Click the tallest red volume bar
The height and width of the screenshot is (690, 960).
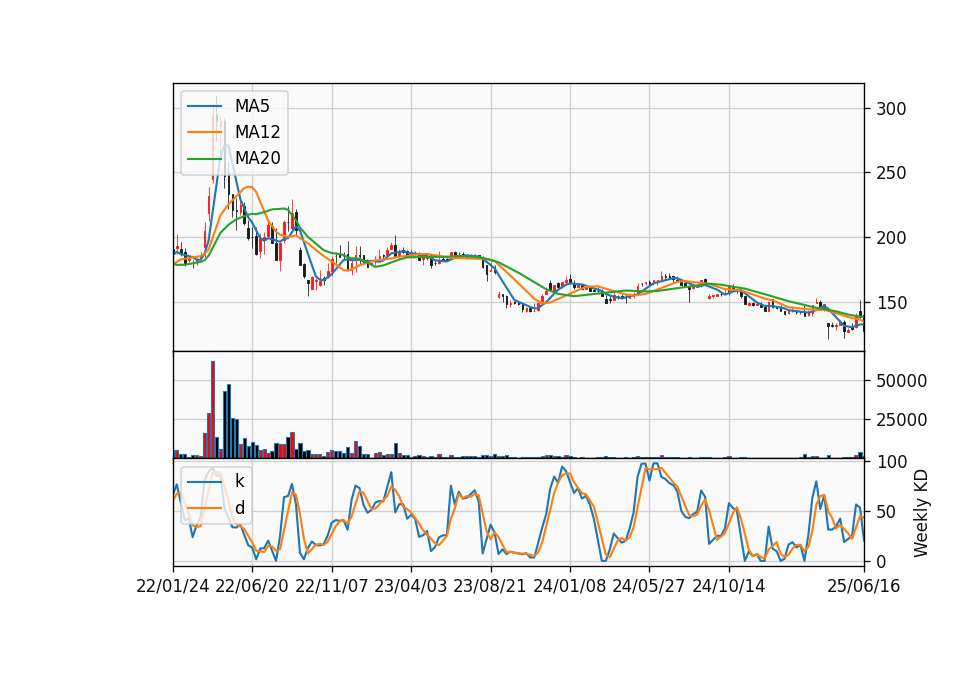pyautogui.click(x=212, y=410)
